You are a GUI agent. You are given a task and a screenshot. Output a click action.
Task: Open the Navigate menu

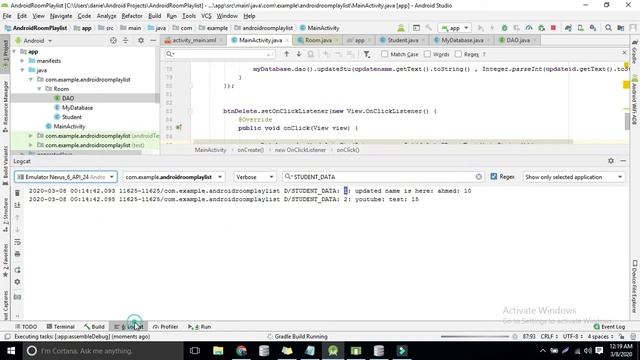(61, 16)
